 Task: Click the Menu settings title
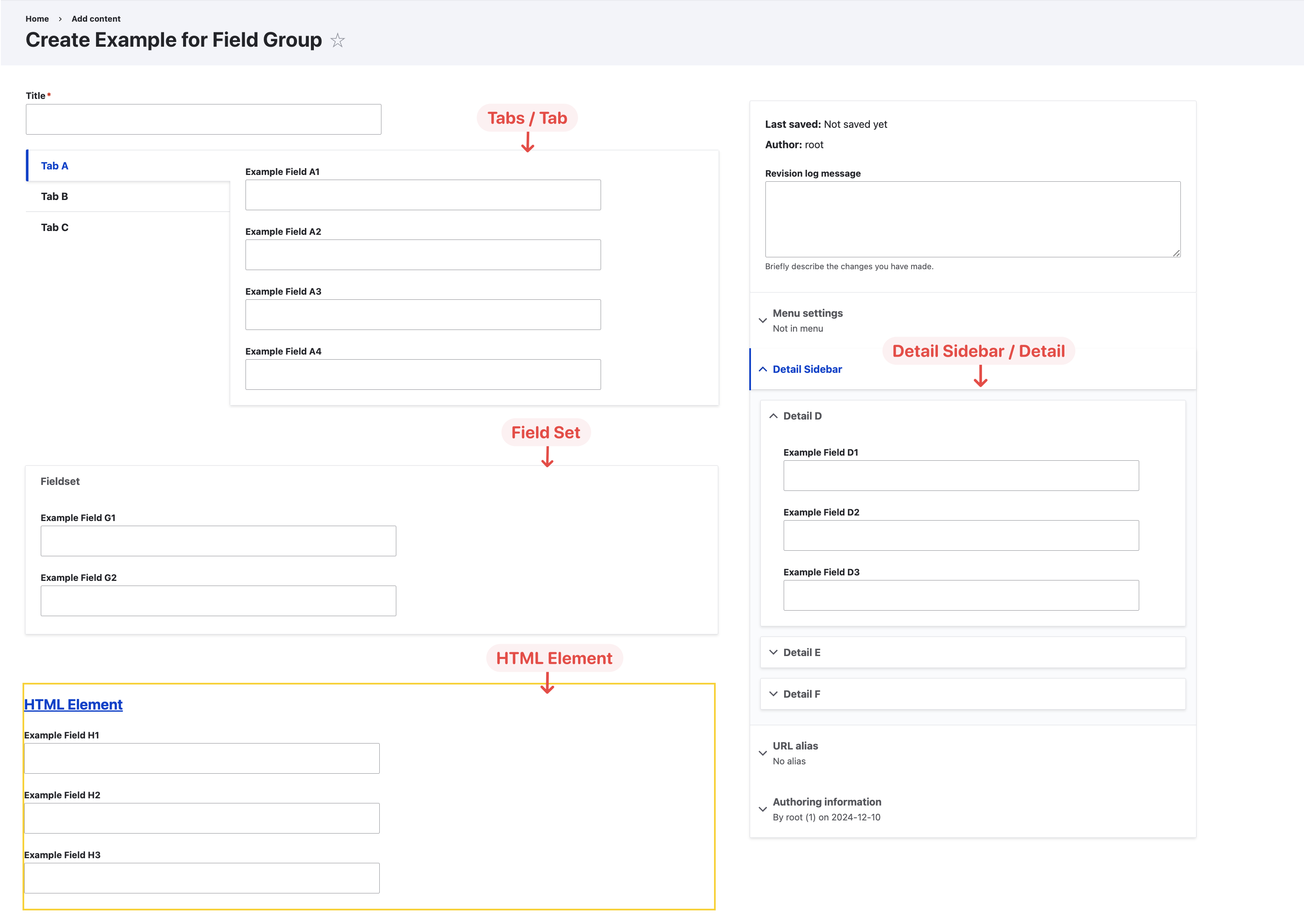(807, 313)
